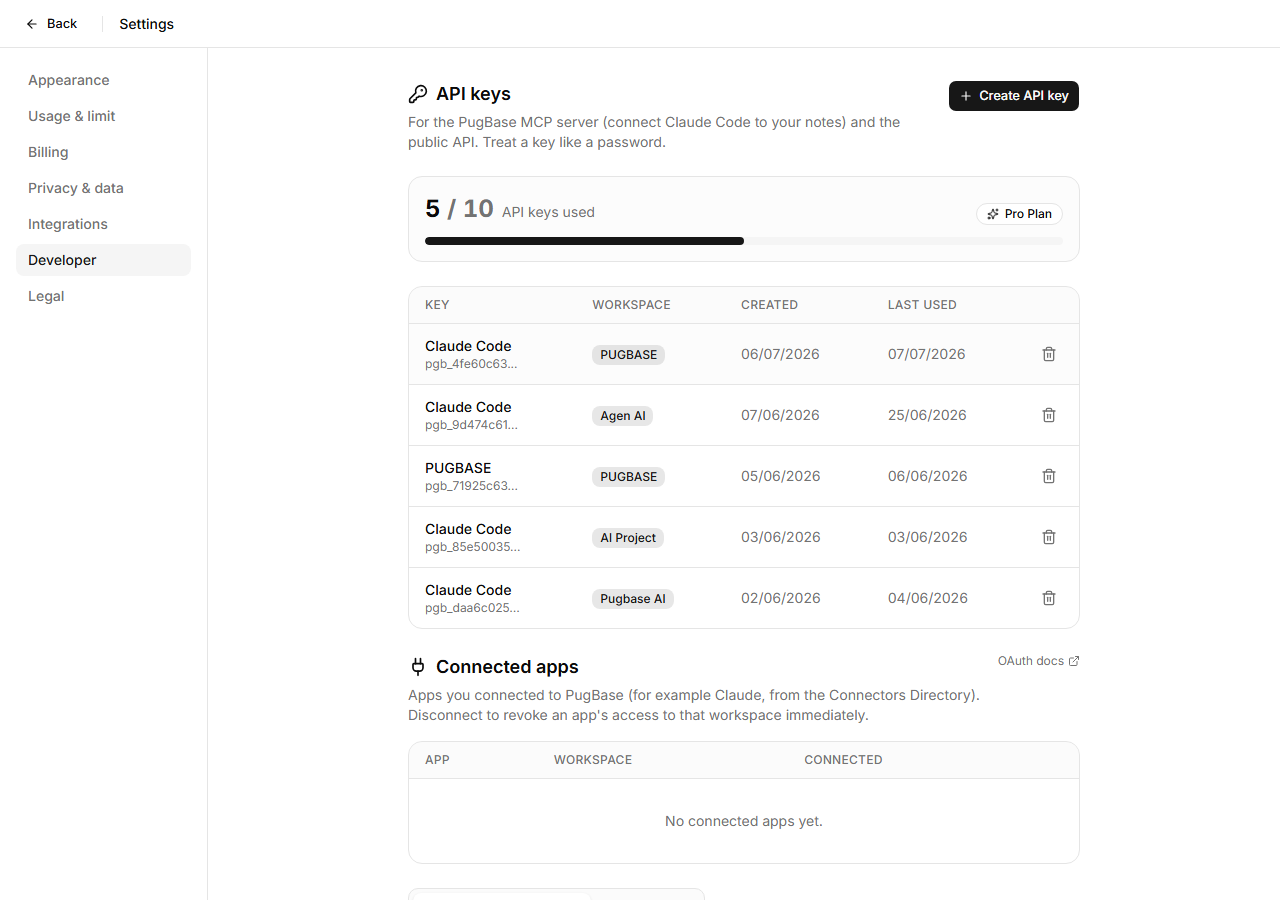Go back using the Back arrow
The image size is (1280, 900).
click(51, 23)
